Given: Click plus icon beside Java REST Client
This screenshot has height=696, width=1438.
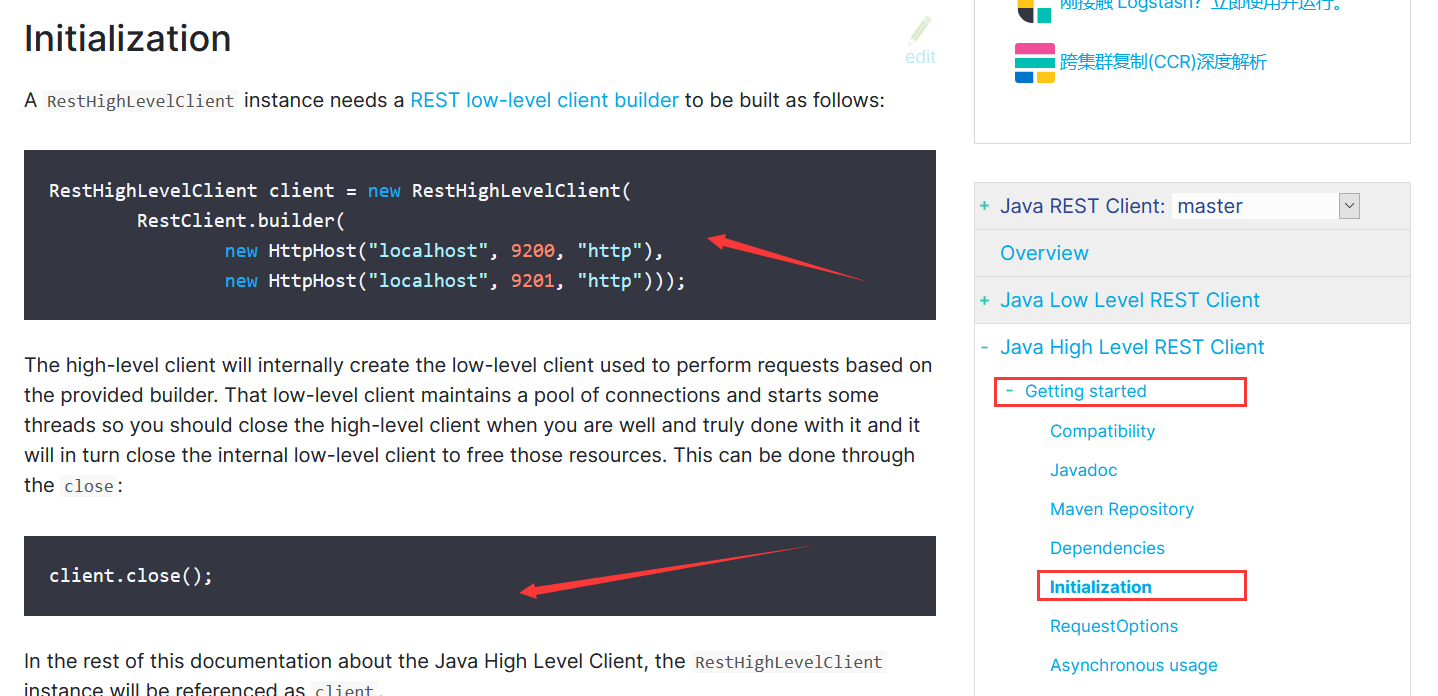Looking at the screenshot, I should point(985,206).
